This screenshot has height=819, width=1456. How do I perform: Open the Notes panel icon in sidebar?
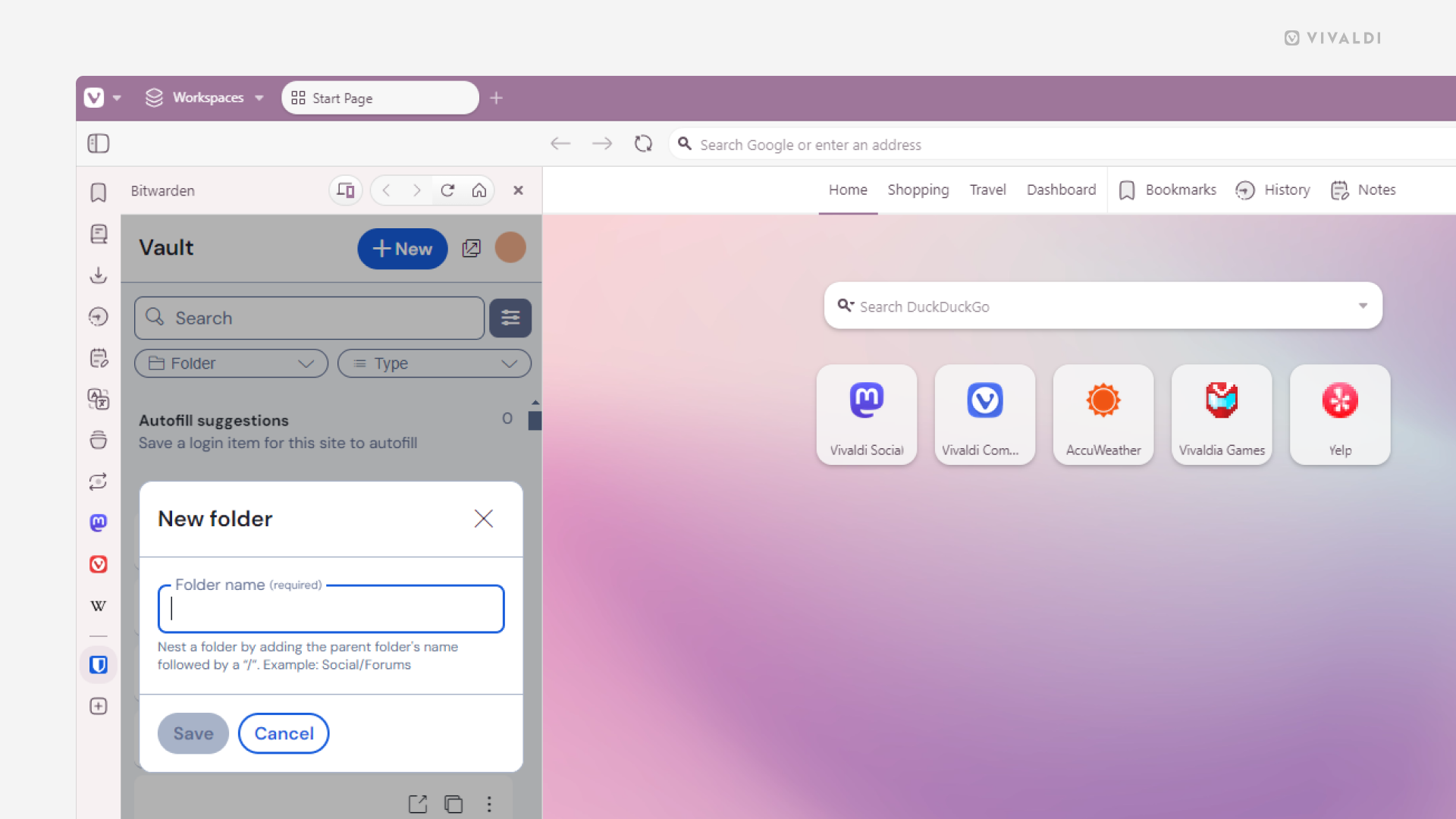click(x=99, y=358)
